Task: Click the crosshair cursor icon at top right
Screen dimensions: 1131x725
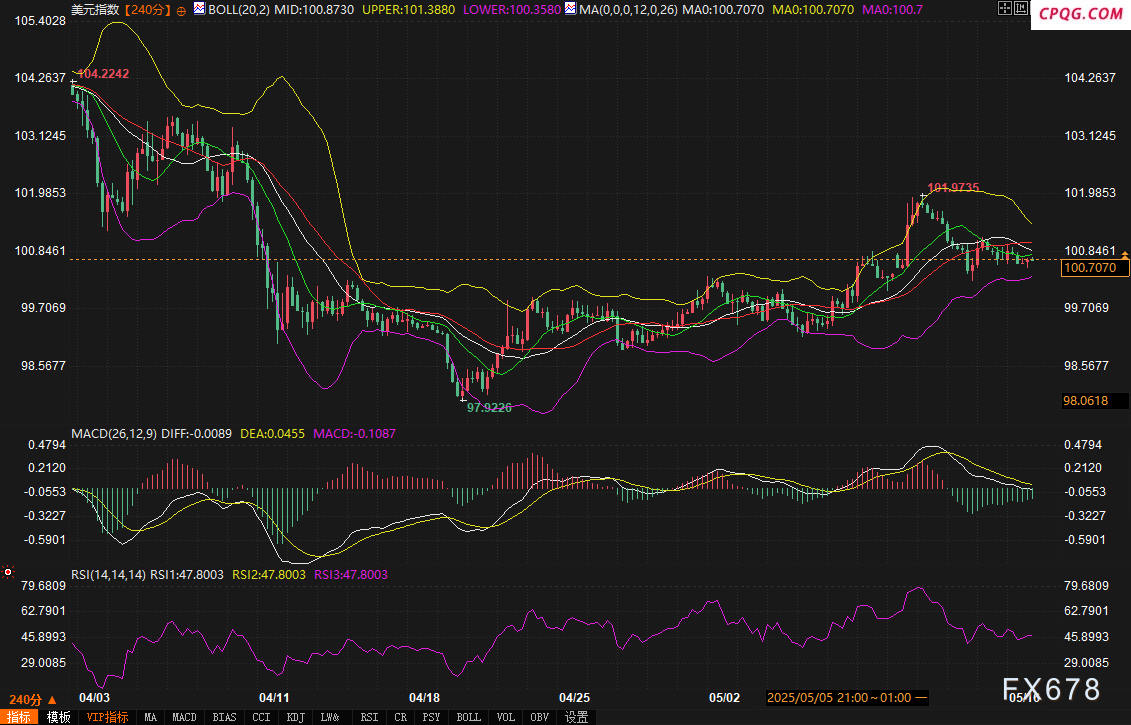Action: [1005, 9]
